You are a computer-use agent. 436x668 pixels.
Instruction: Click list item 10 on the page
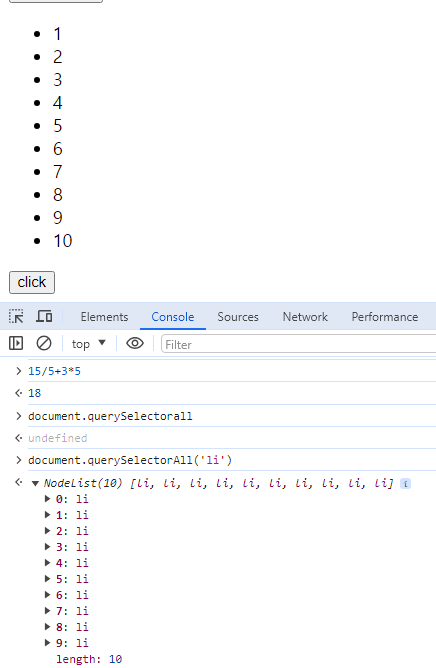point(63,241)
